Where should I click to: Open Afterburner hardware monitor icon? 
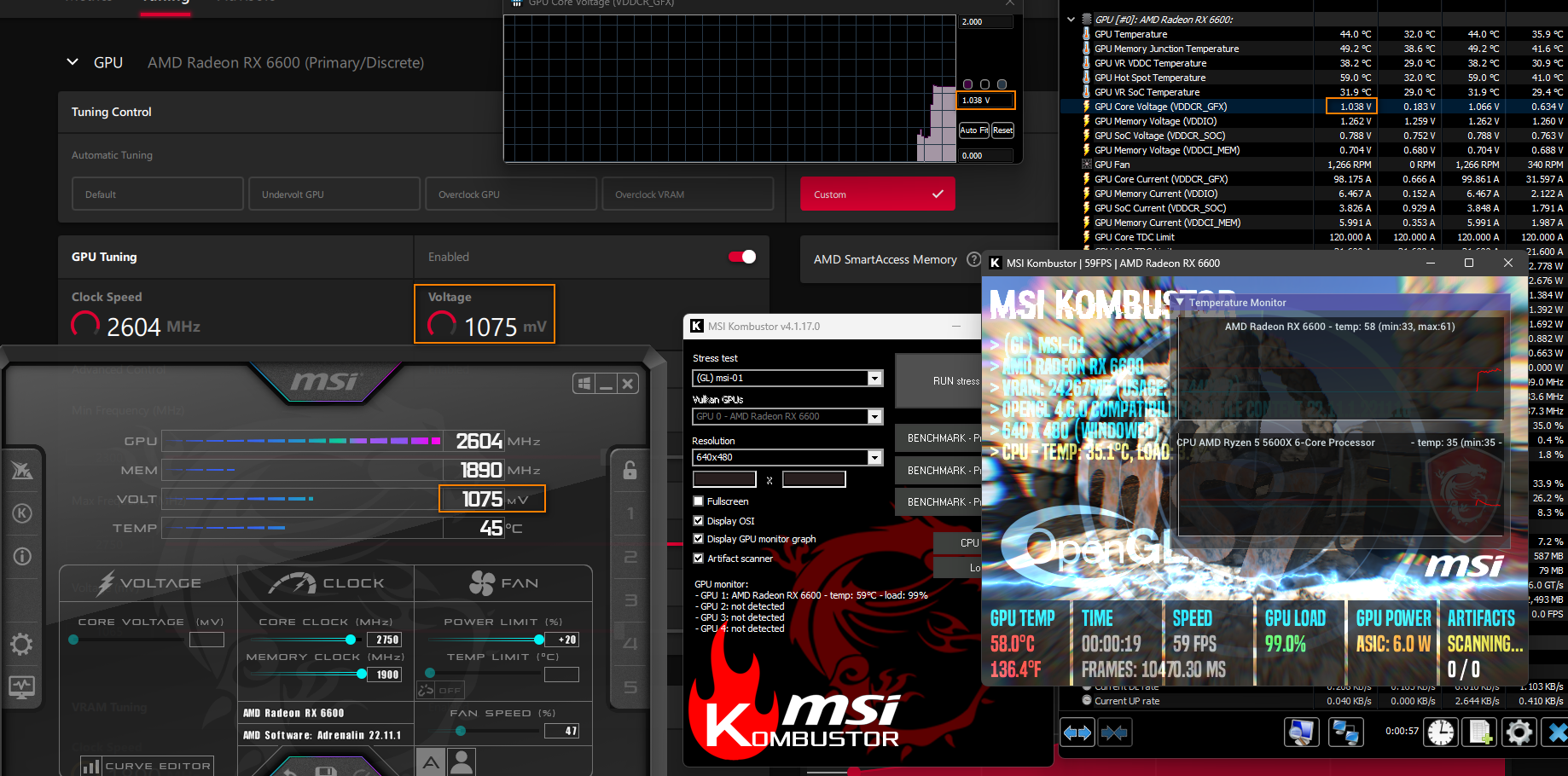pyautogui.click(x=22, y=686)
